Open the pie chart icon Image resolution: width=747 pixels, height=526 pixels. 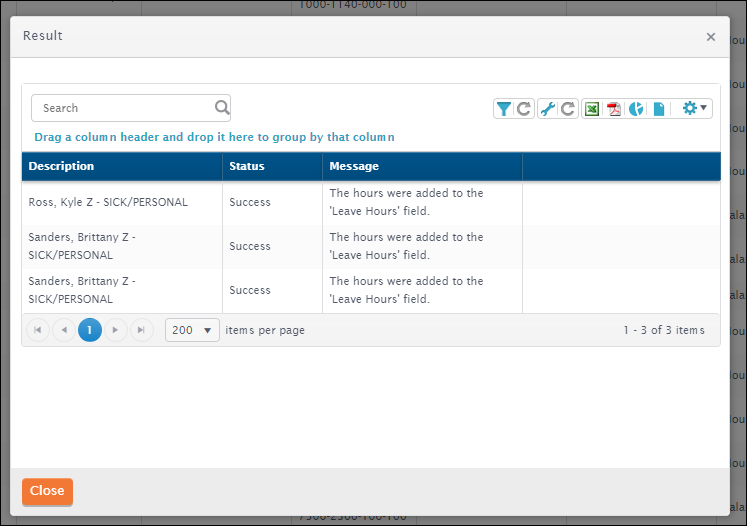(636, 109)
